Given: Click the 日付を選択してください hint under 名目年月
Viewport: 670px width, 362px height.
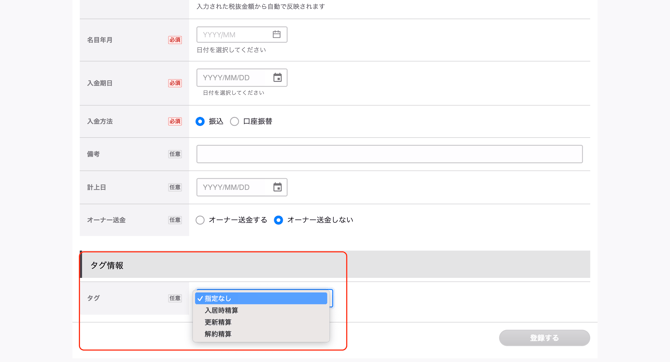Looking at the screenshot, I should pos(231,50).
